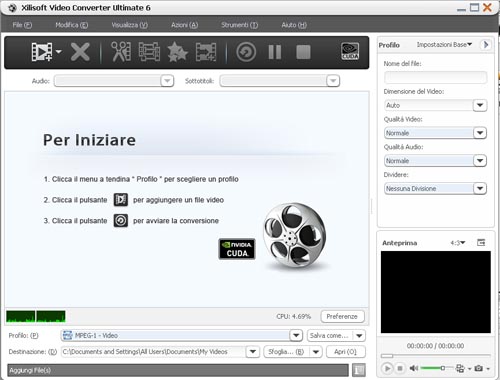Expand the Qualità Video dropdown
Screen dimensions: 500x380
click(480, 133)
